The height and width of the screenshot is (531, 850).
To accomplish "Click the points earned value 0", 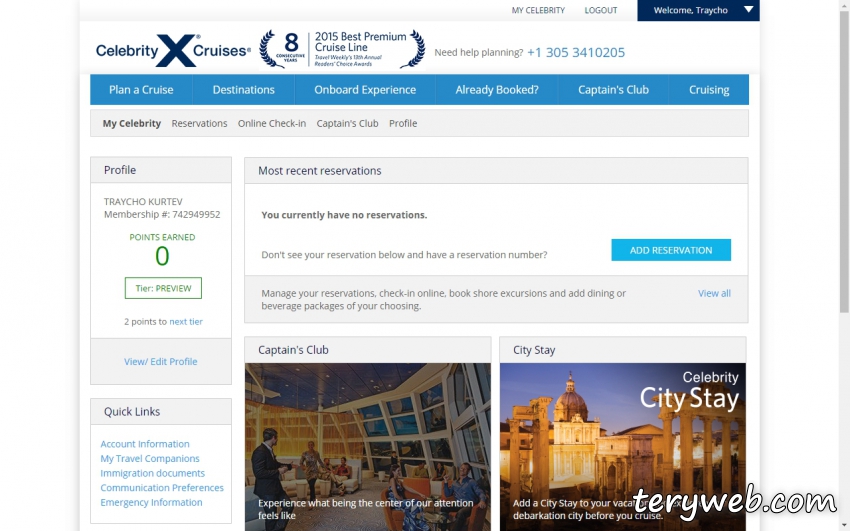I will click(x=162, y=256).
